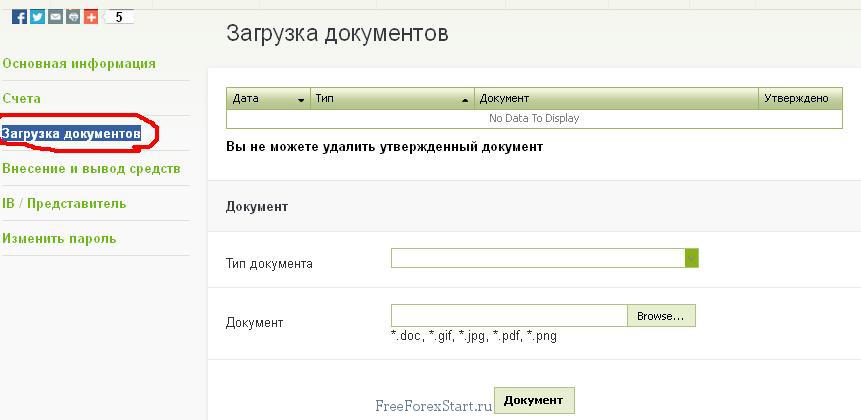Open Основная информация in the sidebar

[79, 64]
